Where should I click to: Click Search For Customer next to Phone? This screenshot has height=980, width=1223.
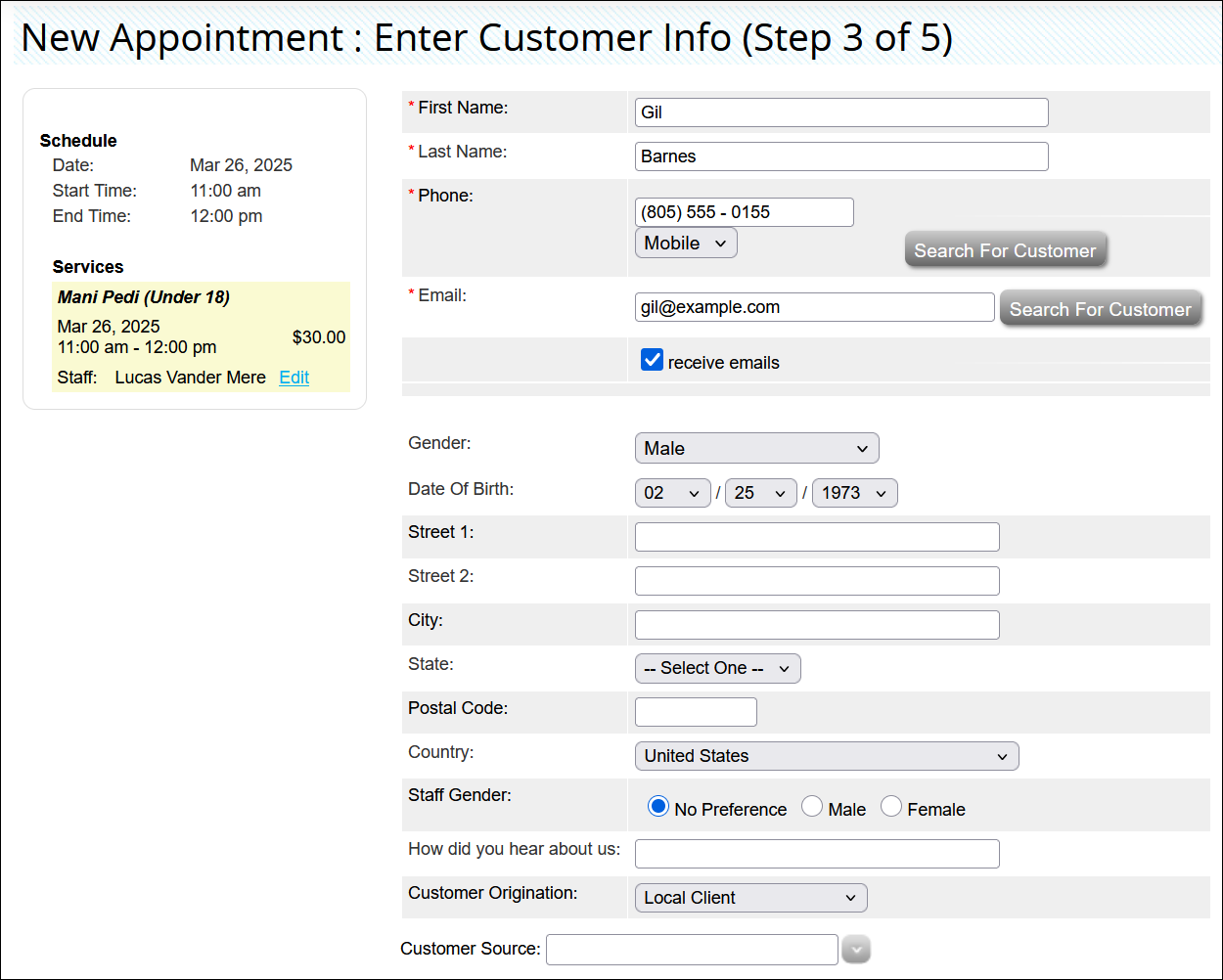point(1006,250)
